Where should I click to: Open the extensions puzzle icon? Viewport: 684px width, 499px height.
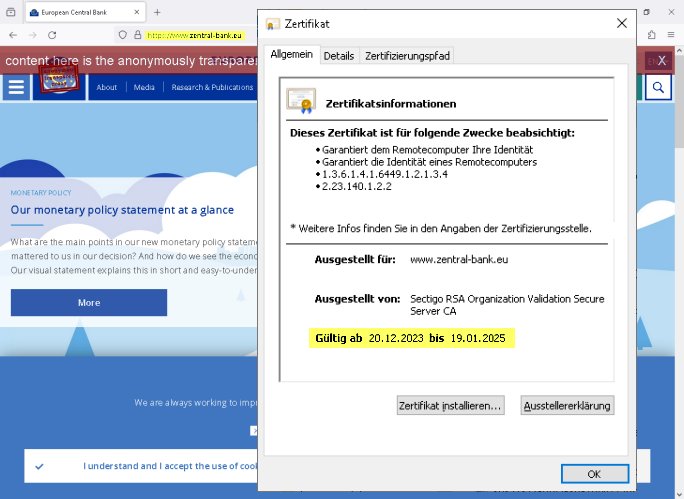tap(651, 35)
